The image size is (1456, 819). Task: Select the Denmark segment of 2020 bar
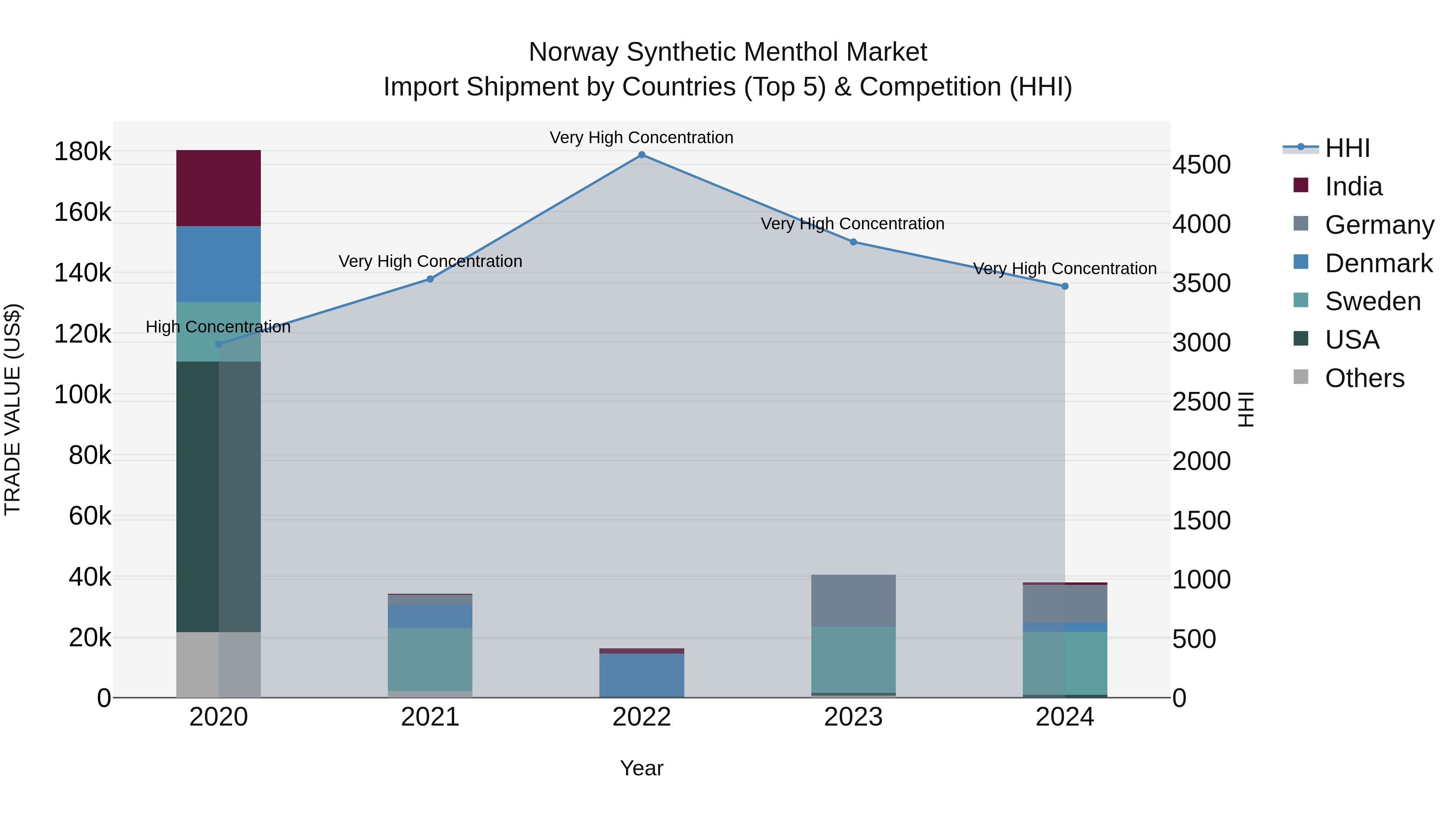(x=219, y=265)
